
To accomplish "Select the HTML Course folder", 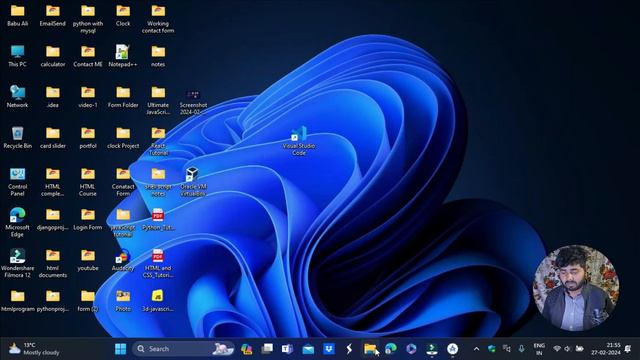I will coord(87,182).
